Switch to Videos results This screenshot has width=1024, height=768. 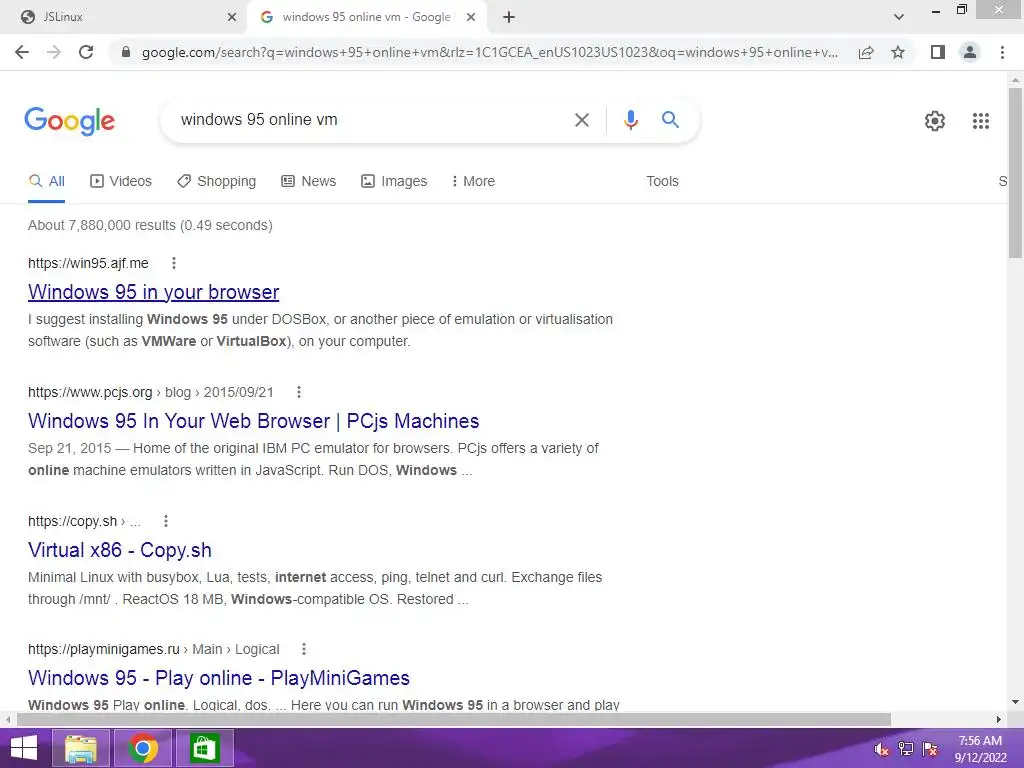tap(121, 182)
